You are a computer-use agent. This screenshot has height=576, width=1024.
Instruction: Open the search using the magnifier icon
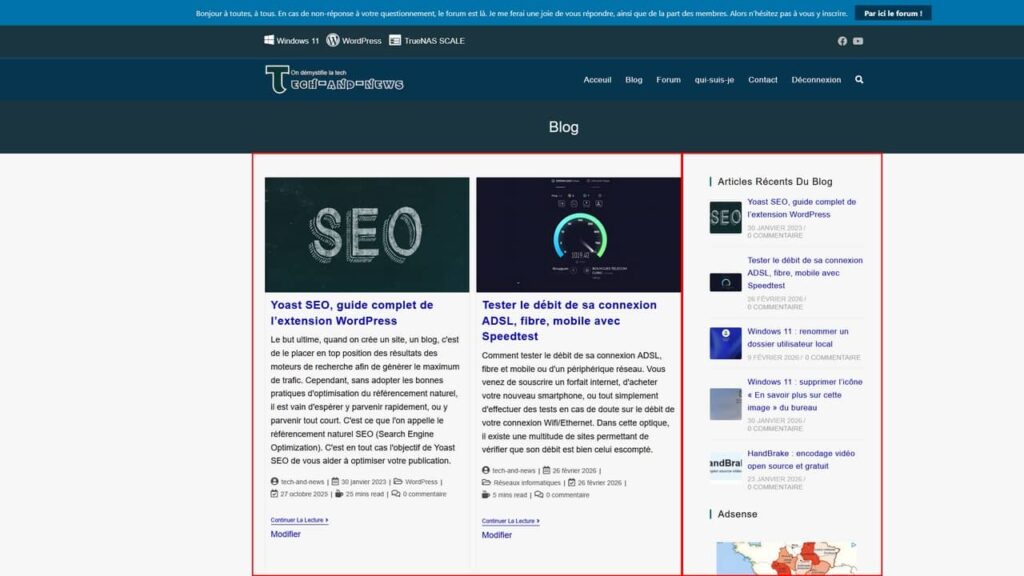(x=859, y=79)
